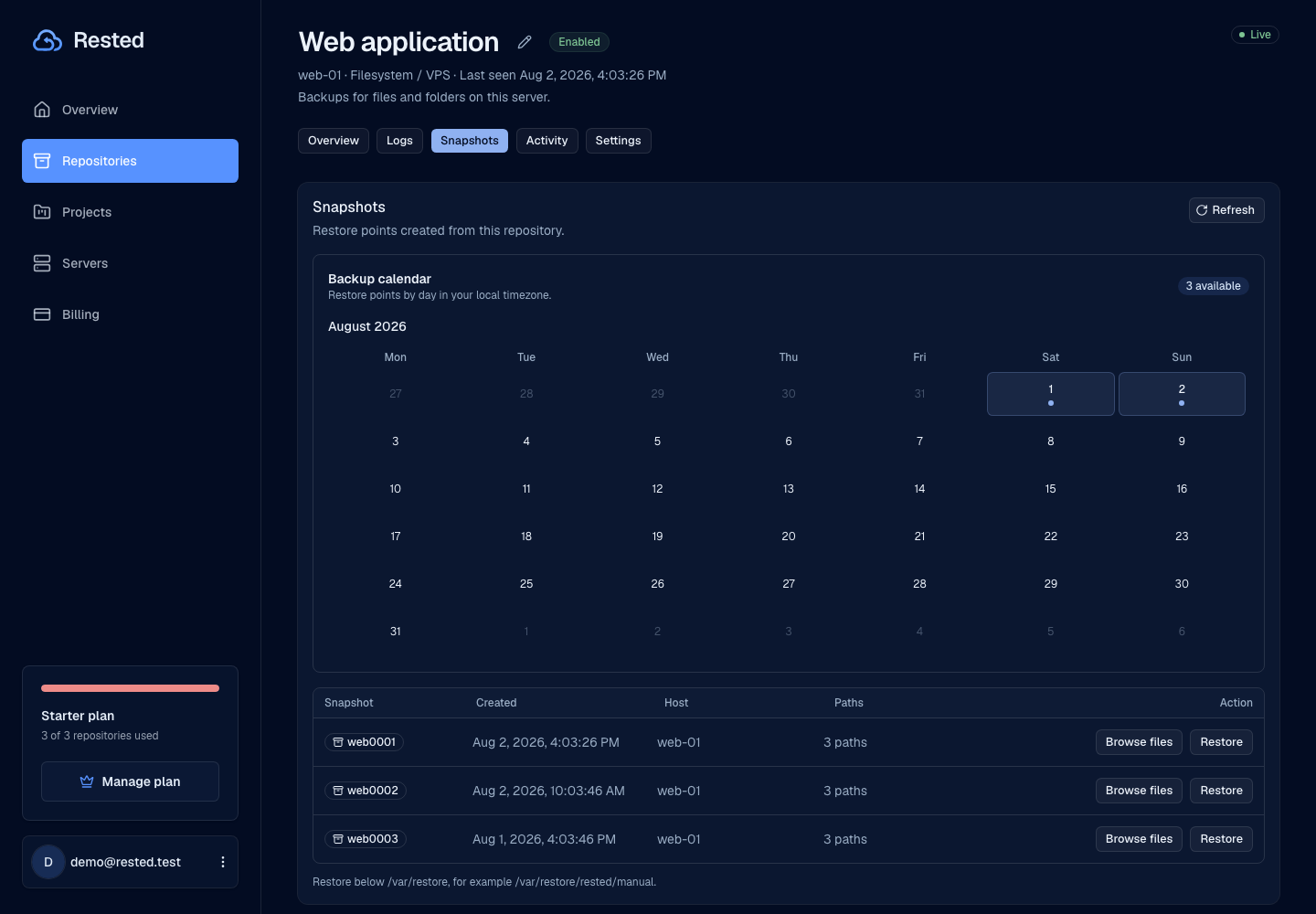Screen dimensions: 1316x914
Task: Click the archive icon on web0003 badge
Action: pos(338,839)
